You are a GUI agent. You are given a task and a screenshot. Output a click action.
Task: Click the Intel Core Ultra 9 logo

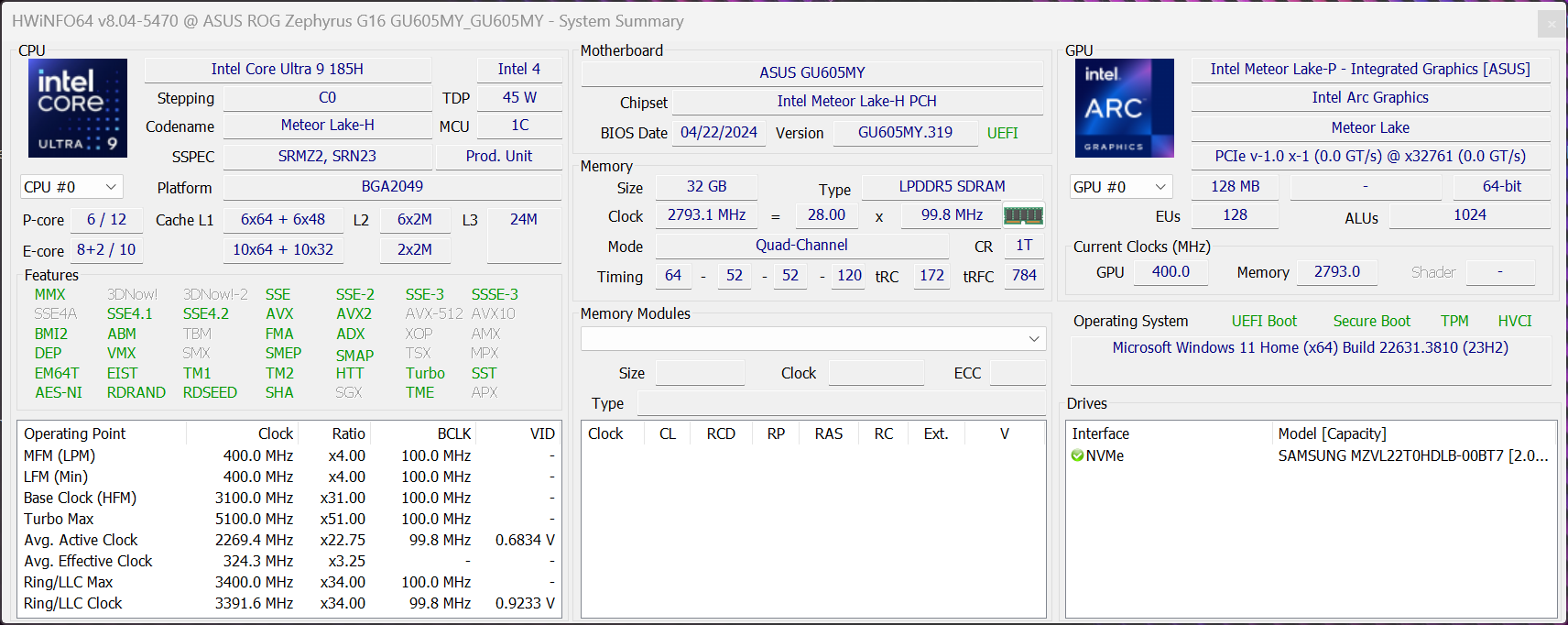[x=78, y=108]
